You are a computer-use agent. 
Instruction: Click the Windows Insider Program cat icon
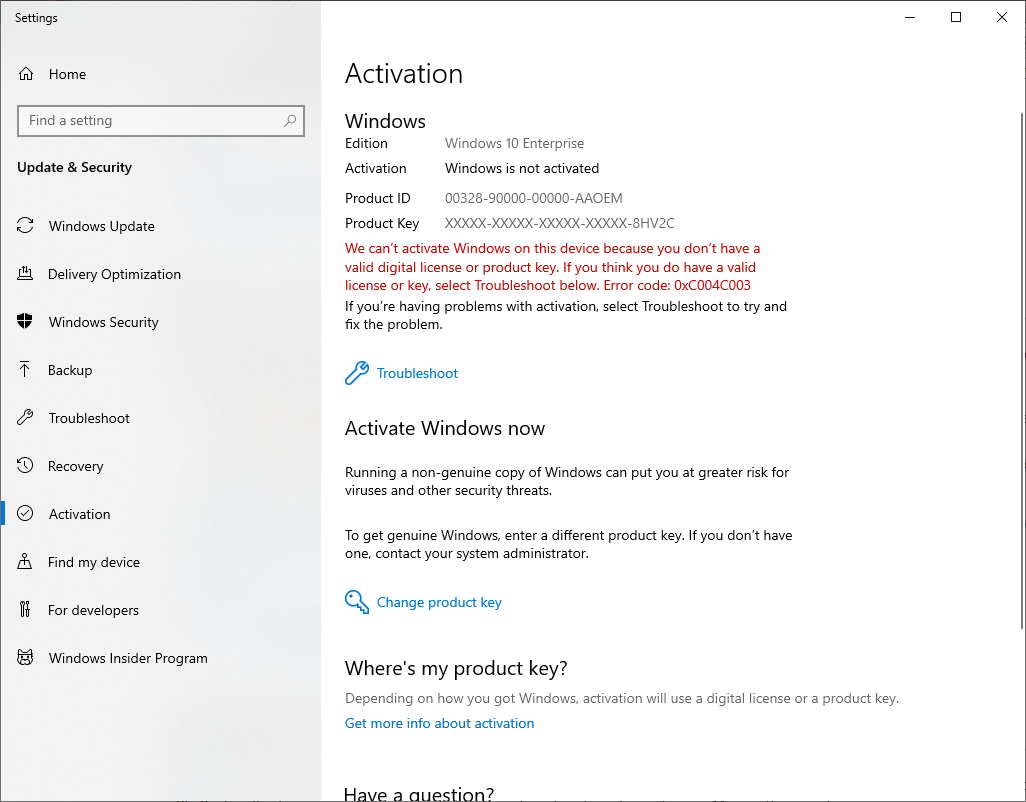click(25, 657)
